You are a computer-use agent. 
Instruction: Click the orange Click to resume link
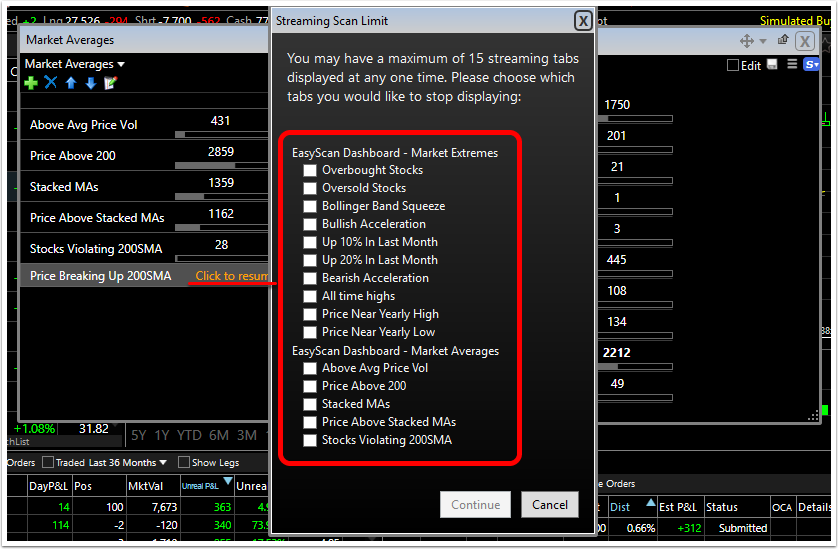231,276
